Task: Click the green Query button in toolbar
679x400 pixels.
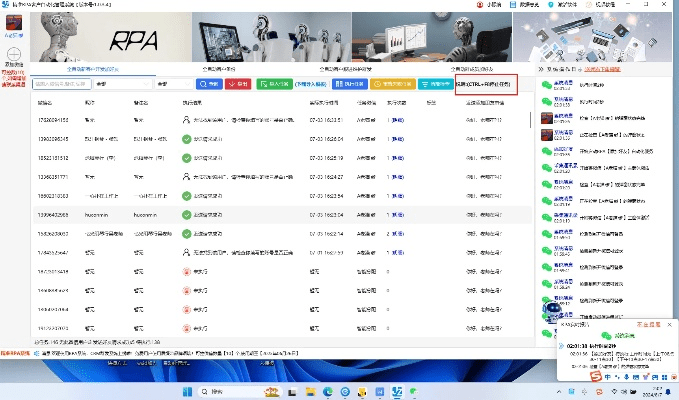Action: [211, 85]
